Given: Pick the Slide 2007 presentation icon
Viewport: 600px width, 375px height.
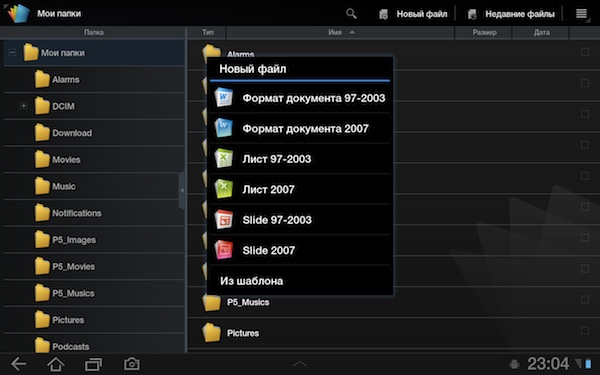Looking at the screenshot, I should pos(223,250).
